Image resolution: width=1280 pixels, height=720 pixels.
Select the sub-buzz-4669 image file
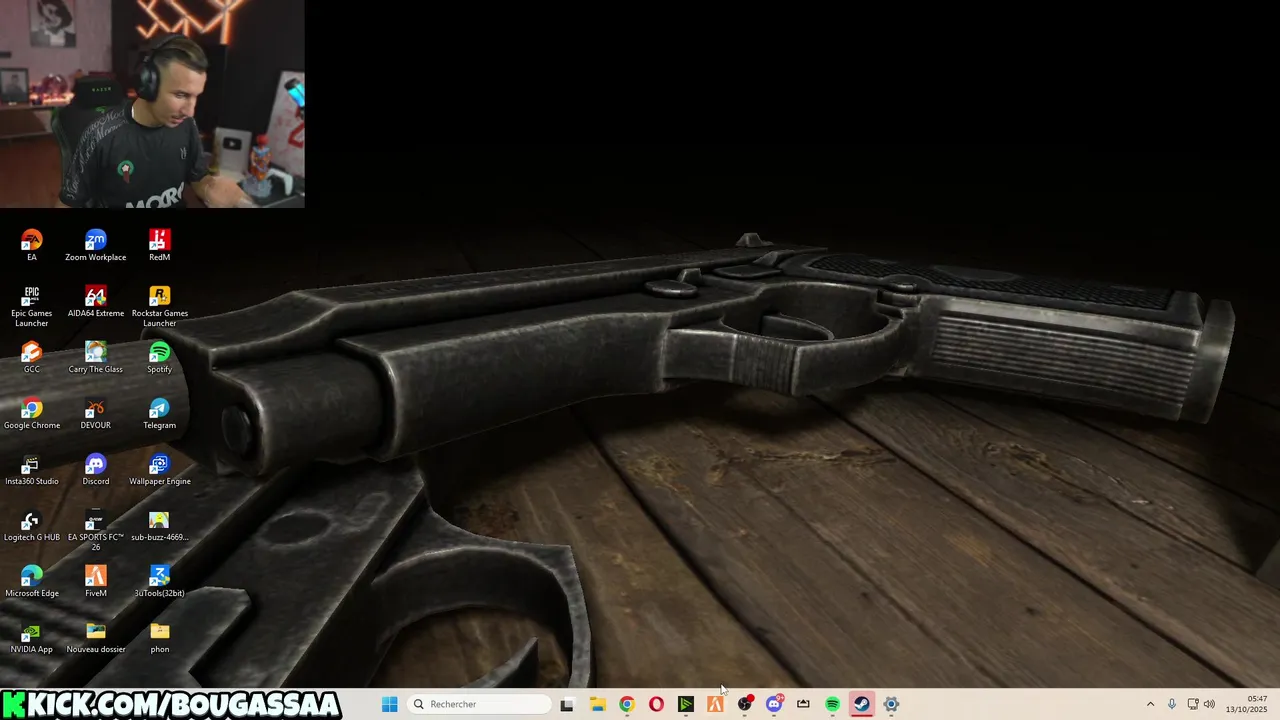(160, 525)
